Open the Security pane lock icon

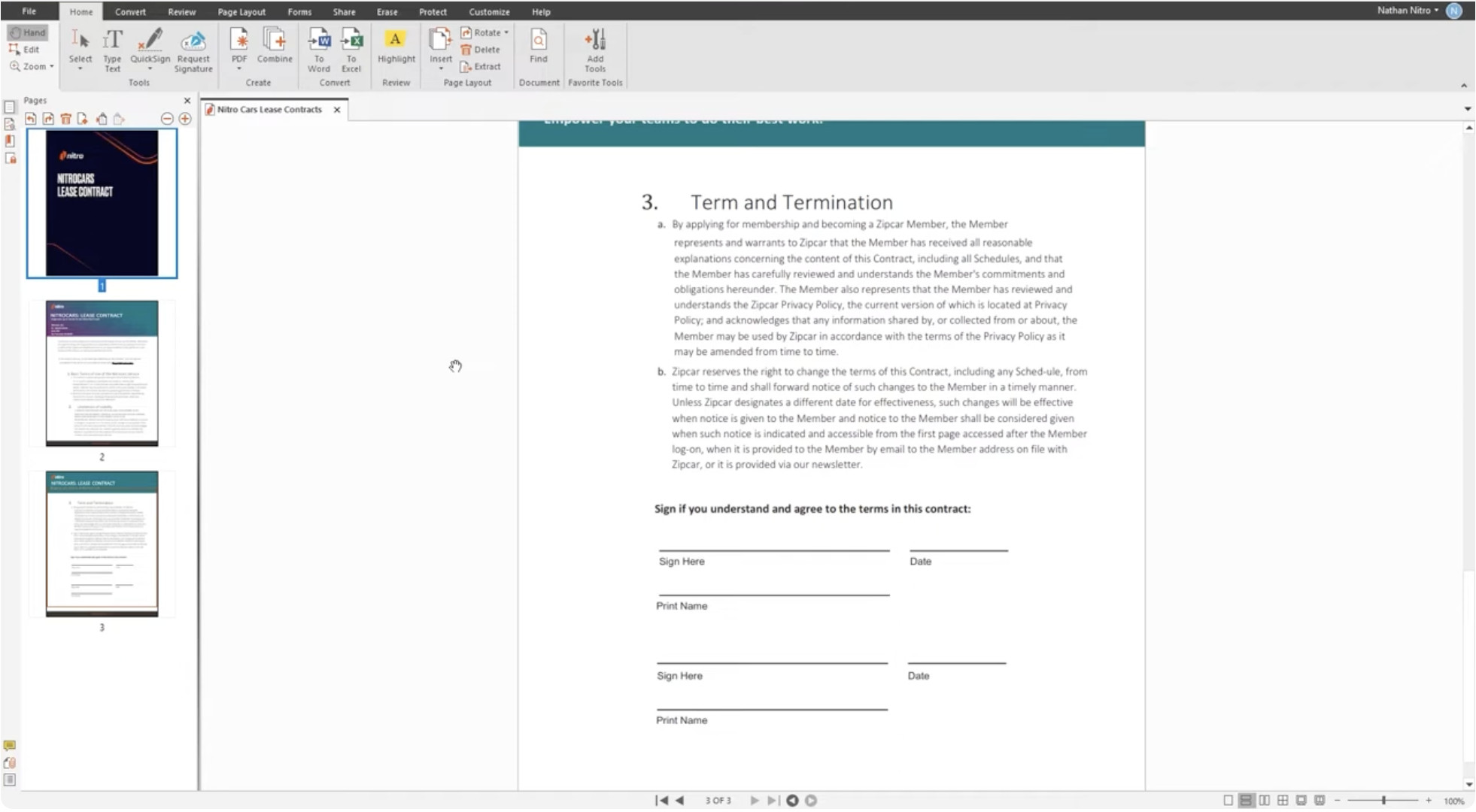pos(10,159)
